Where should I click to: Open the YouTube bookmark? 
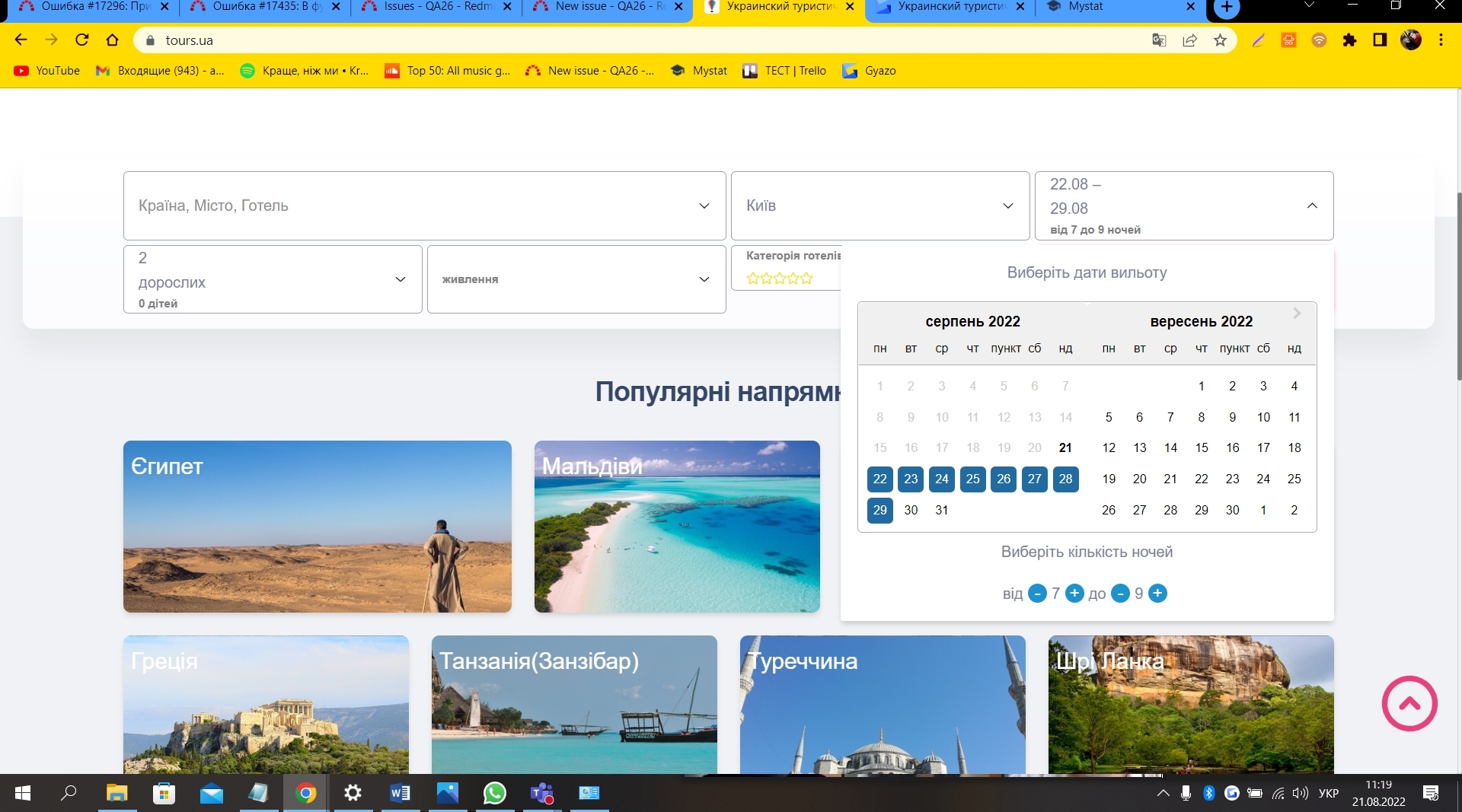tap(47, 71)
